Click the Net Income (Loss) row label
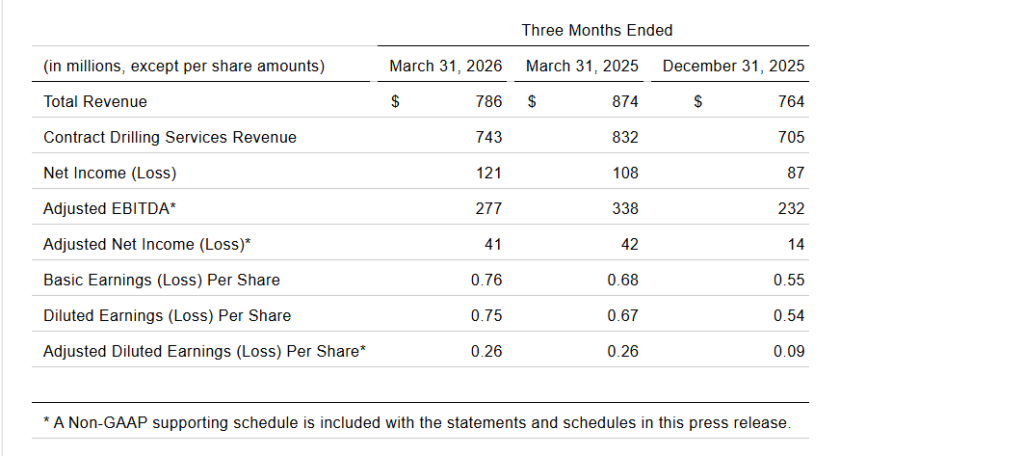 [110, 173]
